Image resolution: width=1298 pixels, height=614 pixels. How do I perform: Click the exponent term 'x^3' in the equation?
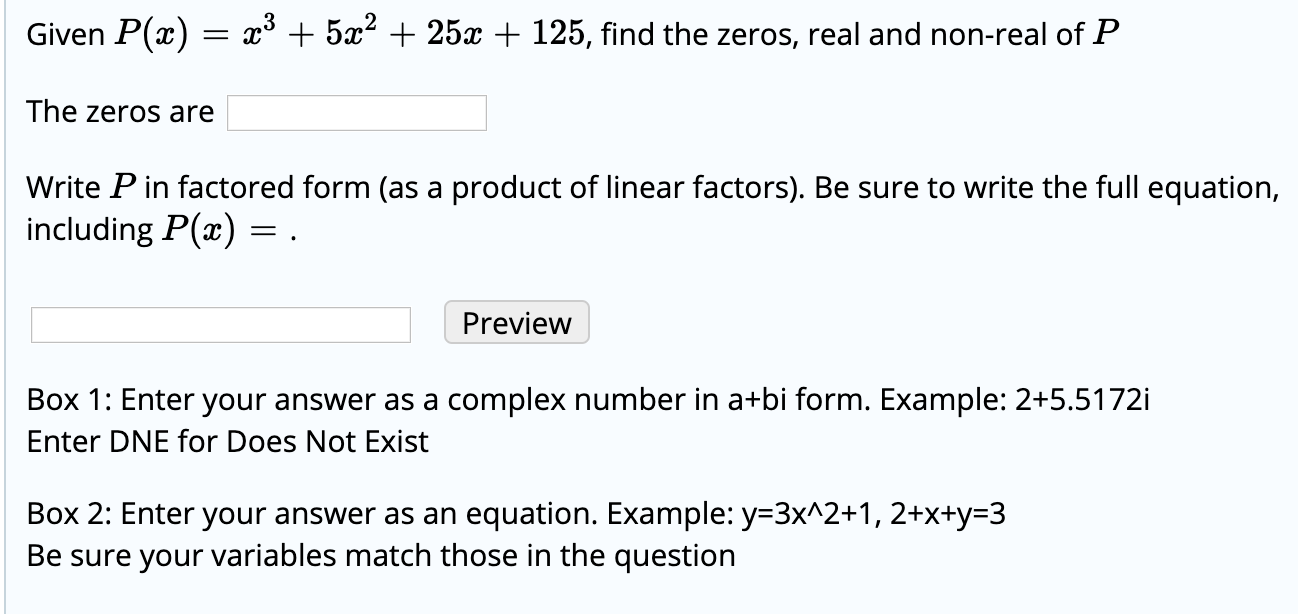[x=261, y=30]
